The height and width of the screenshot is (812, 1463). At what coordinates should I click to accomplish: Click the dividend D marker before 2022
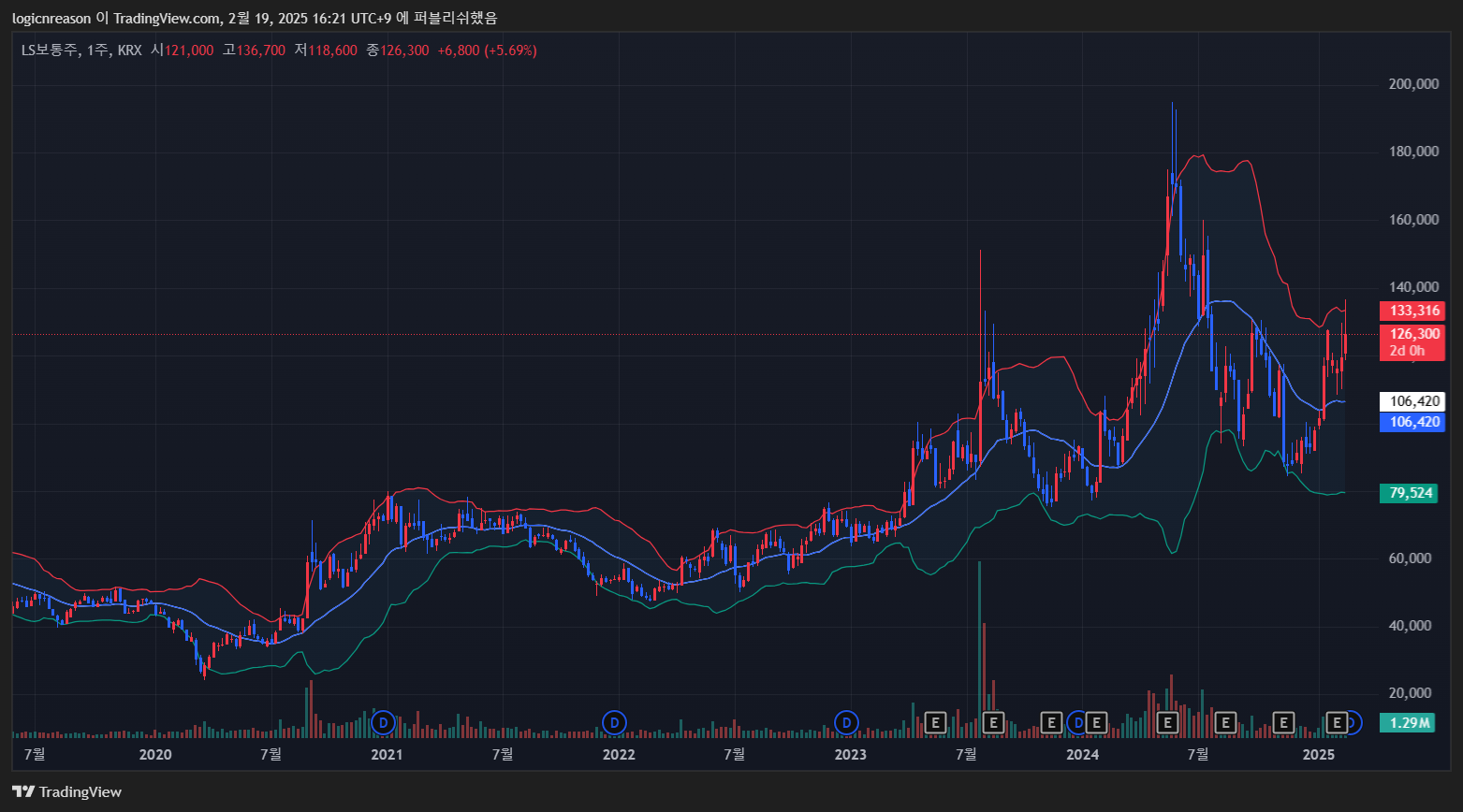point(614,722)
